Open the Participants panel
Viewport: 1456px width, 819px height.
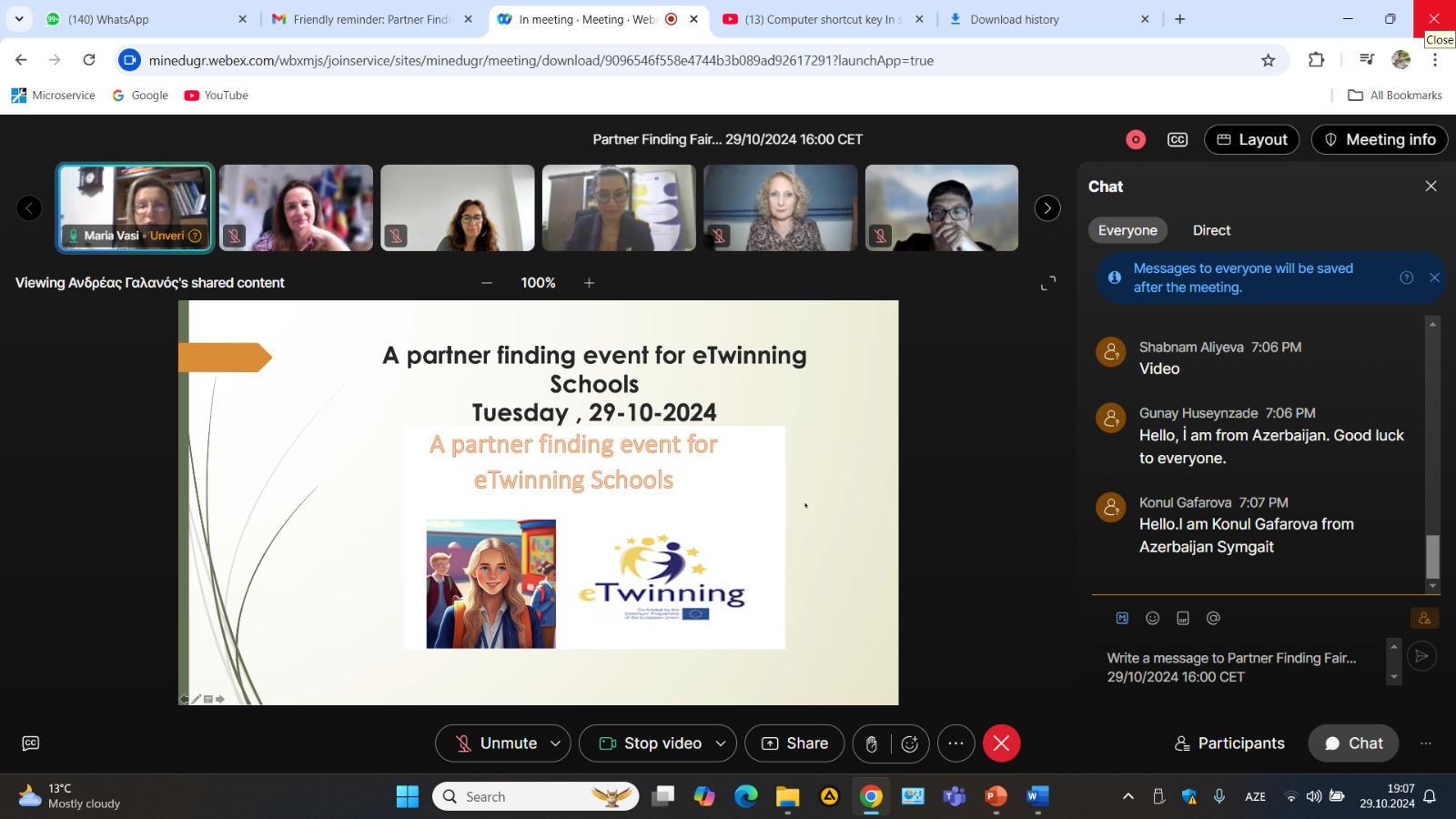coord(1229,743)
